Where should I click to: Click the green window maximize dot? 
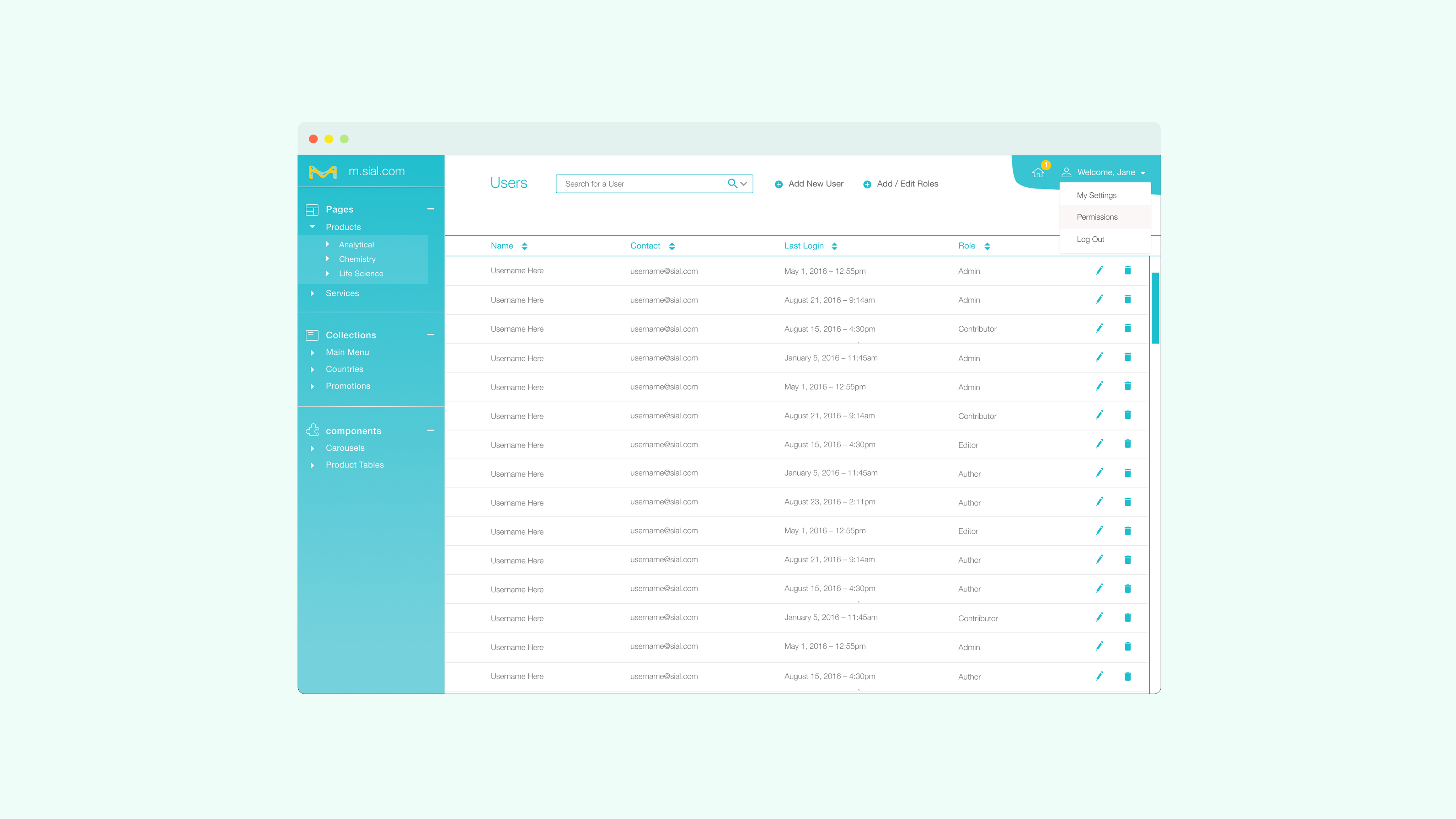(x=344, y=139)
